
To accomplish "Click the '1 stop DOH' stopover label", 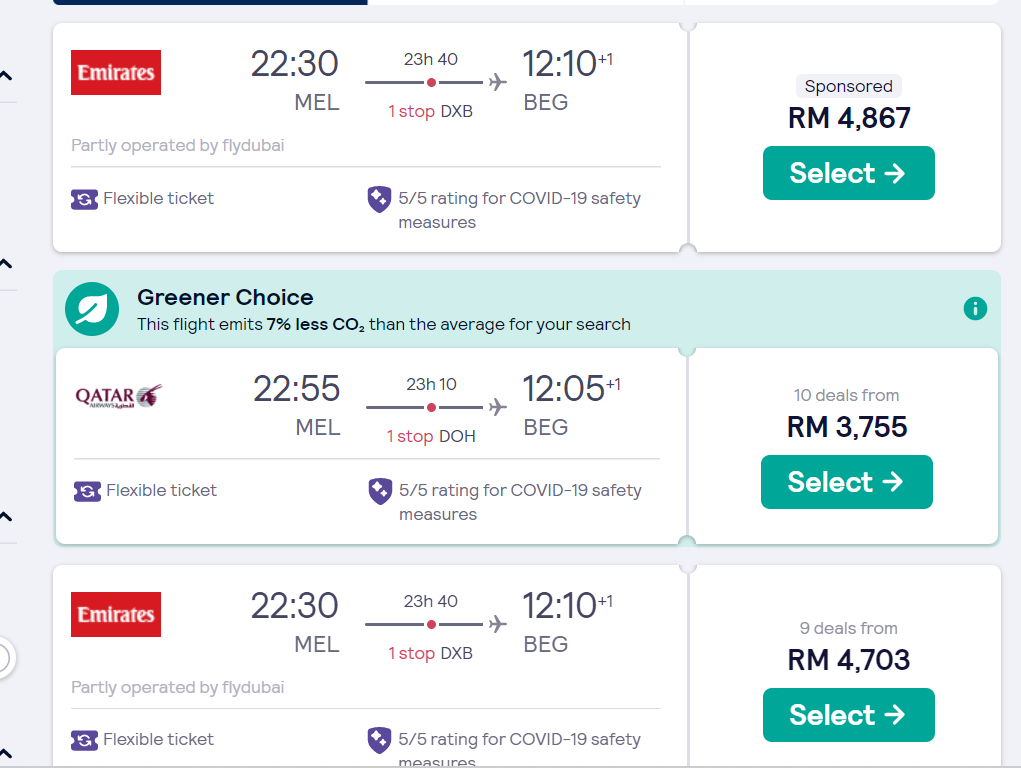I will click(431, 436).
